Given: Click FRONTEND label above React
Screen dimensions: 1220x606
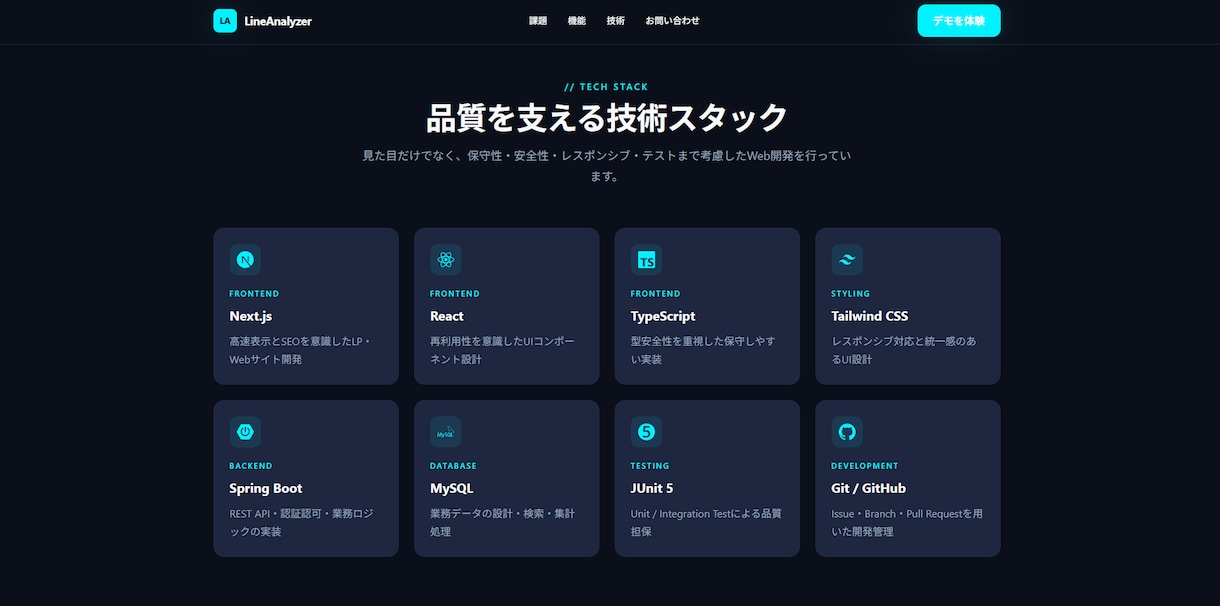Looking at the screenshot, I should point(455,294).
